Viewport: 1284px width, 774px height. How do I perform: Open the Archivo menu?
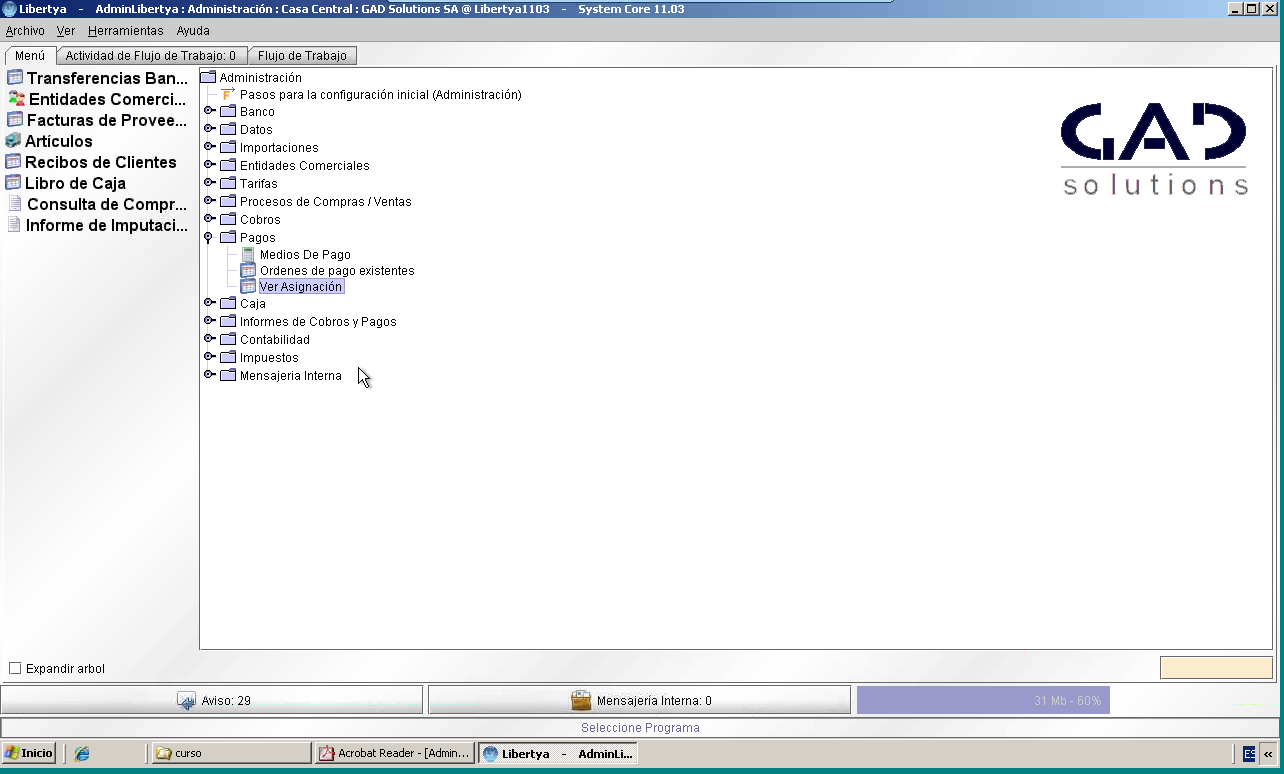[x=25, y=31]
